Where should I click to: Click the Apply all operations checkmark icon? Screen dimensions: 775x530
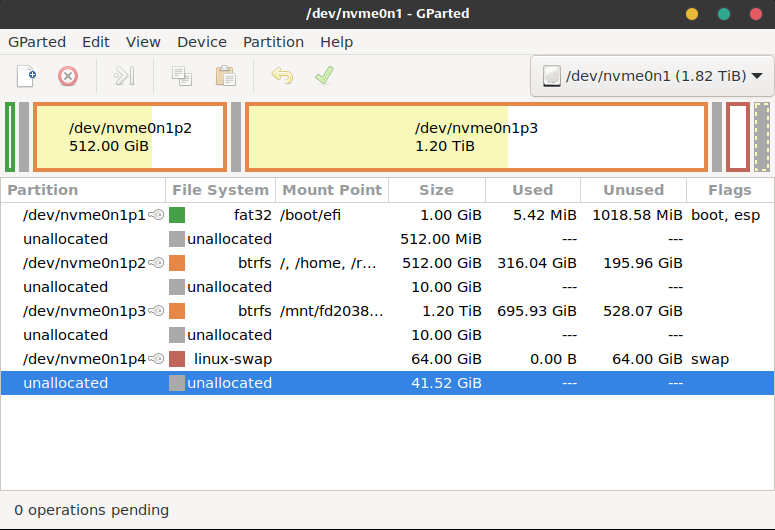[324, 76]
